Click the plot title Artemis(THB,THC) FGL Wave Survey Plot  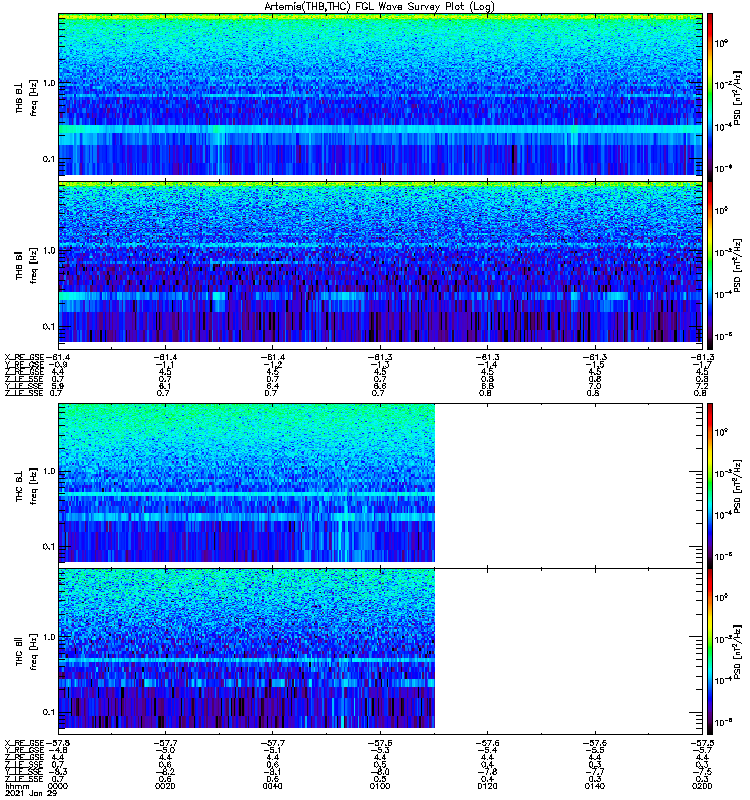(x=380, y=7)
